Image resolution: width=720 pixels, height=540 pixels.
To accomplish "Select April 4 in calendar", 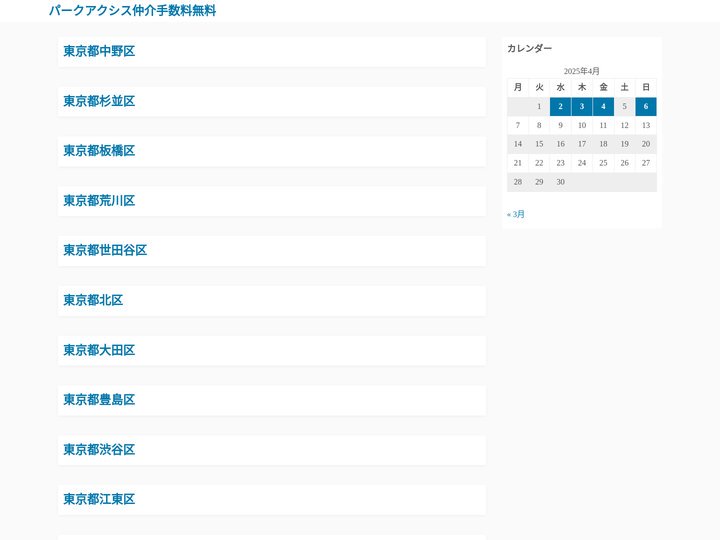I will pyautogui.click(x=603, y=107).
